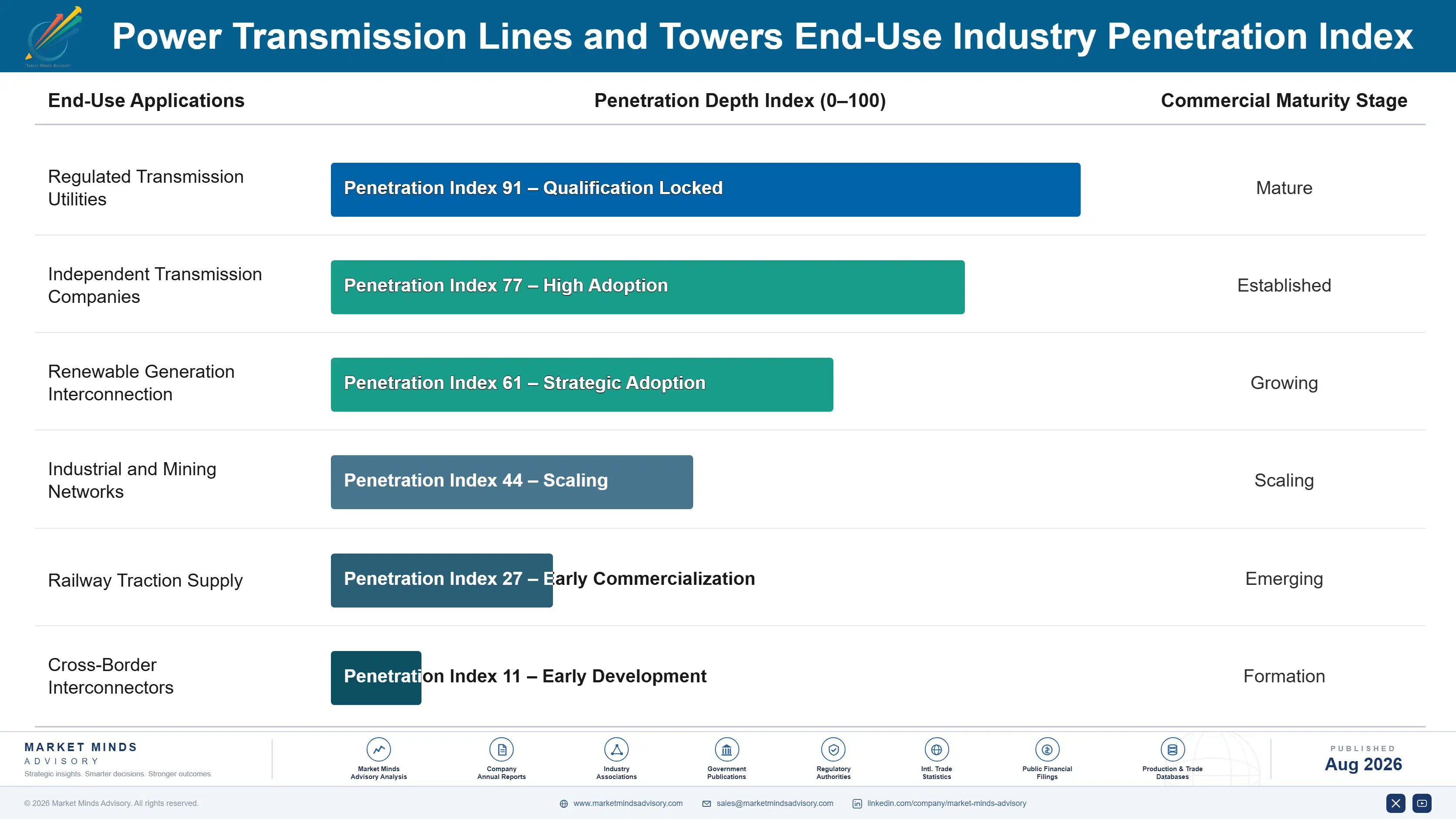Screen dimensions: 1456x819
Task: Click the slide title about Penetration Index
Action: (x=762, y=36)
